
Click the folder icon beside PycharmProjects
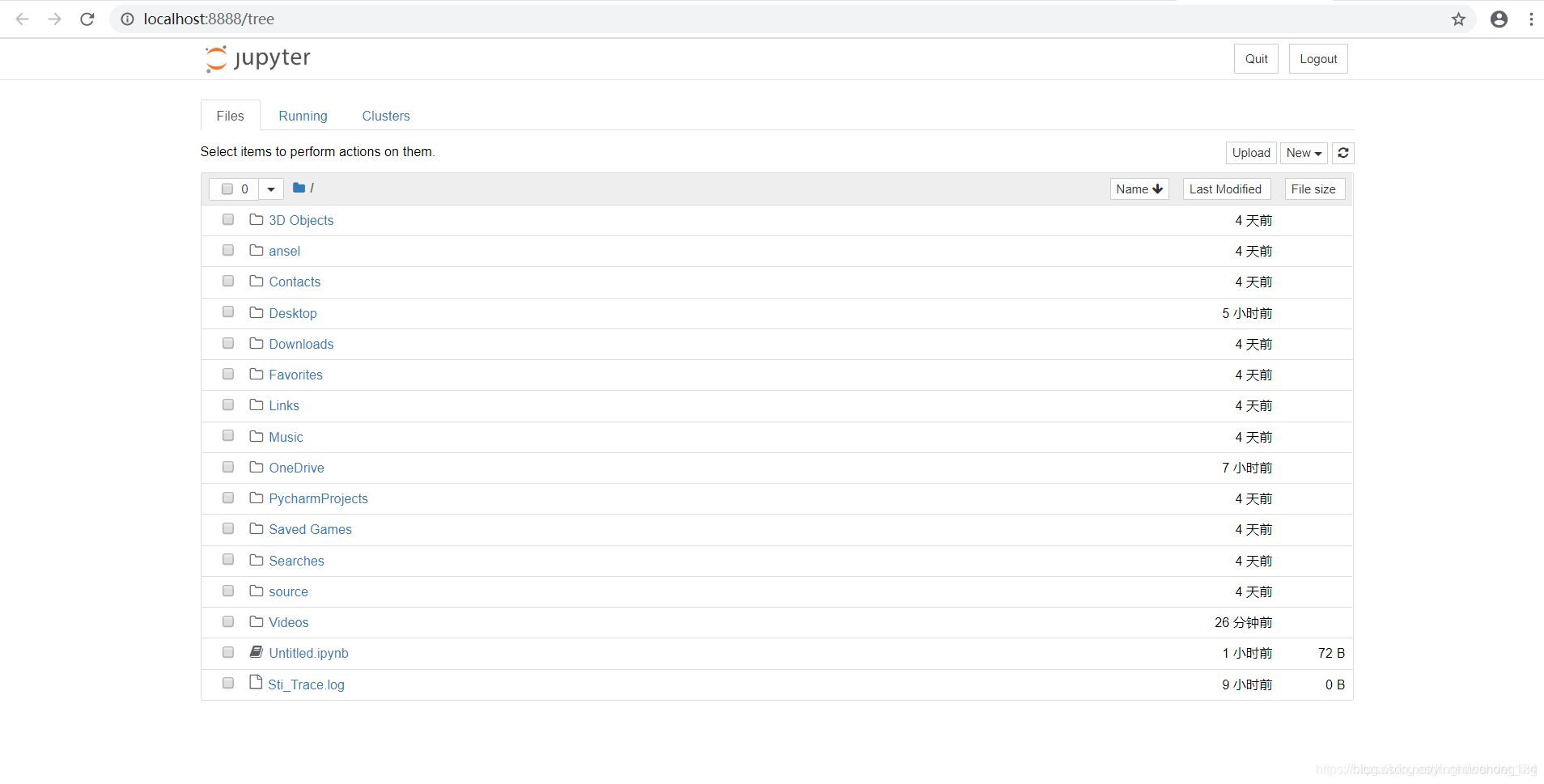tap(257, 498)
